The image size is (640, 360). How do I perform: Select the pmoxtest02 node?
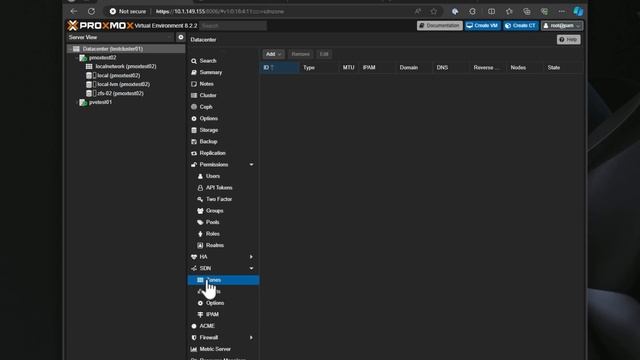click(102, 58)
